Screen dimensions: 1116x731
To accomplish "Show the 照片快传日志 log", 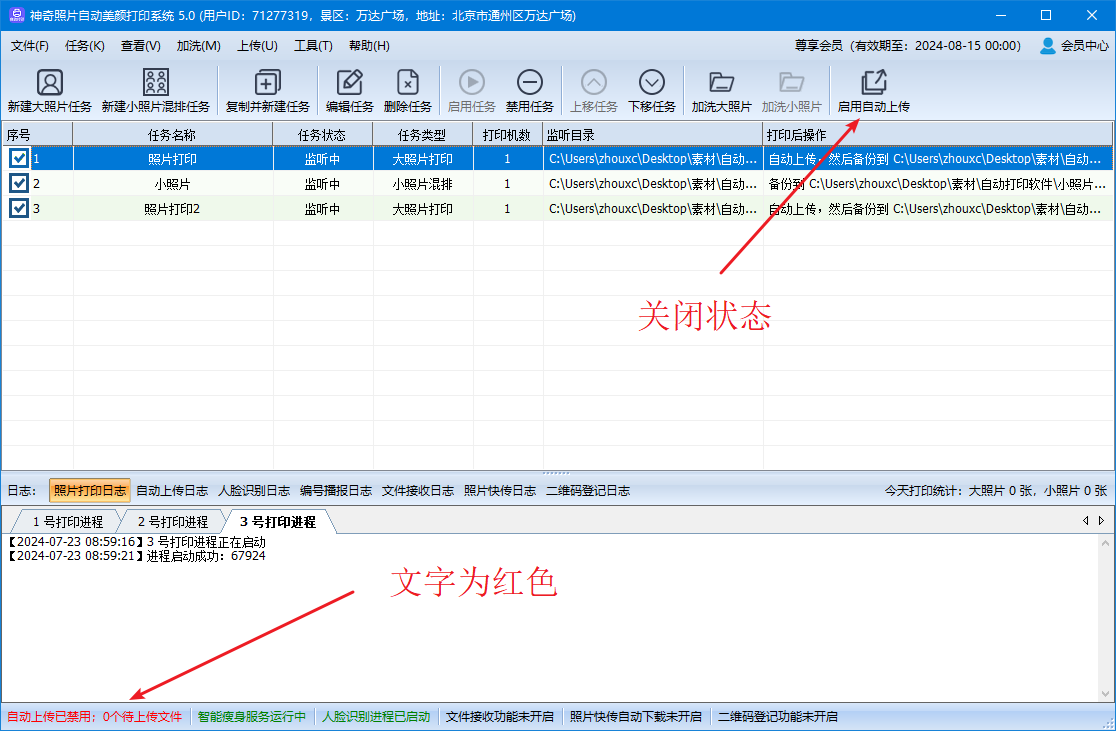I will tap(500, 490).
